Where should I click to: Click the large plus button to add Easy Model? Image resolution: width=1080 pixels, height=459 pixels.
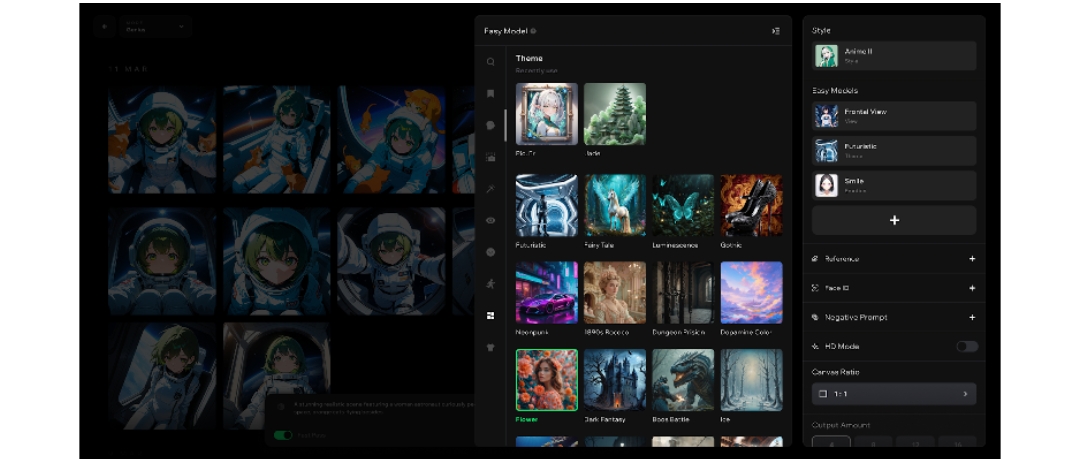coord(893,220)
